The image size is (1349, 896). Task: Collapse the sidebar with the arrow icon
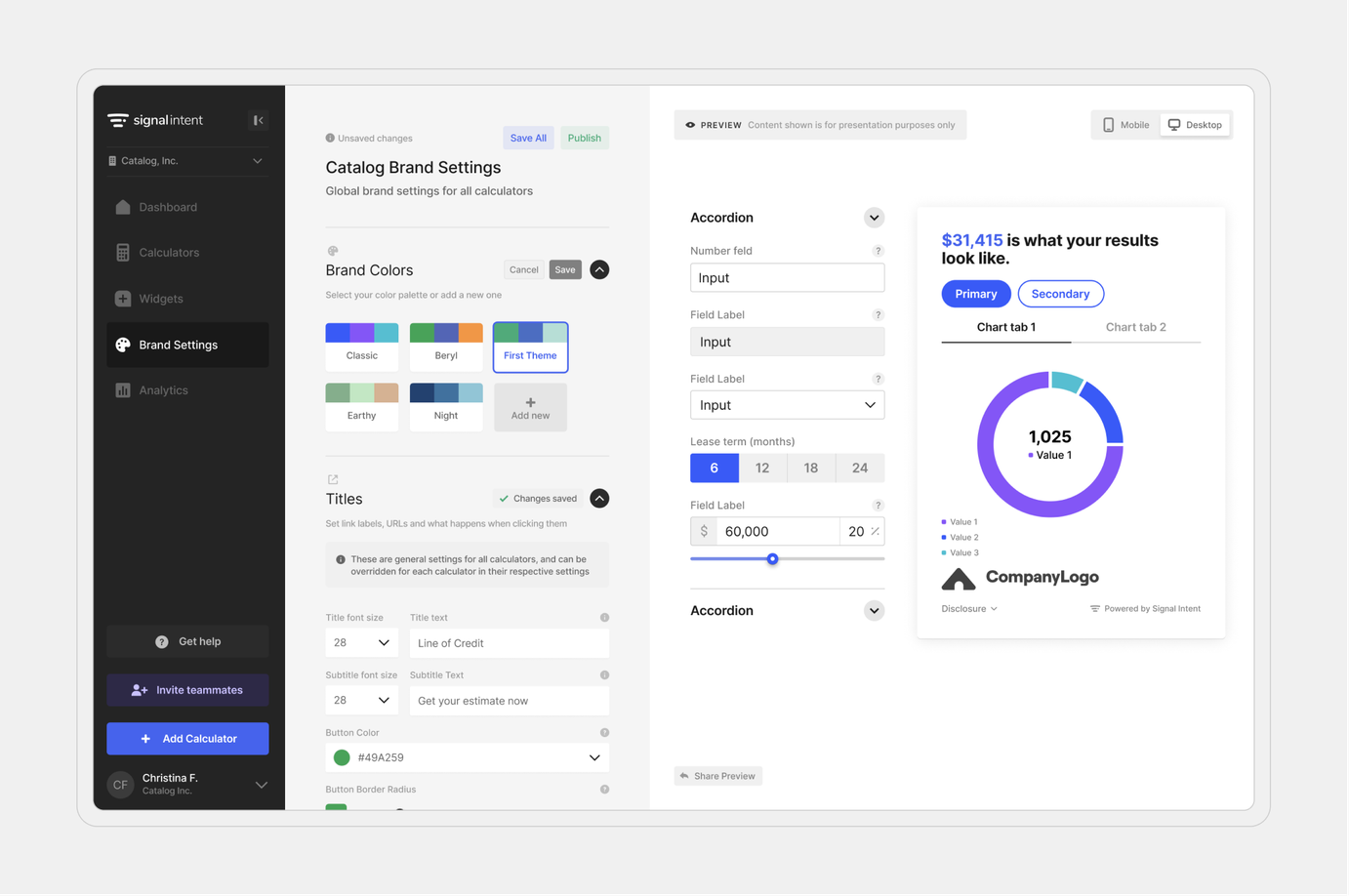pos(258,120)
